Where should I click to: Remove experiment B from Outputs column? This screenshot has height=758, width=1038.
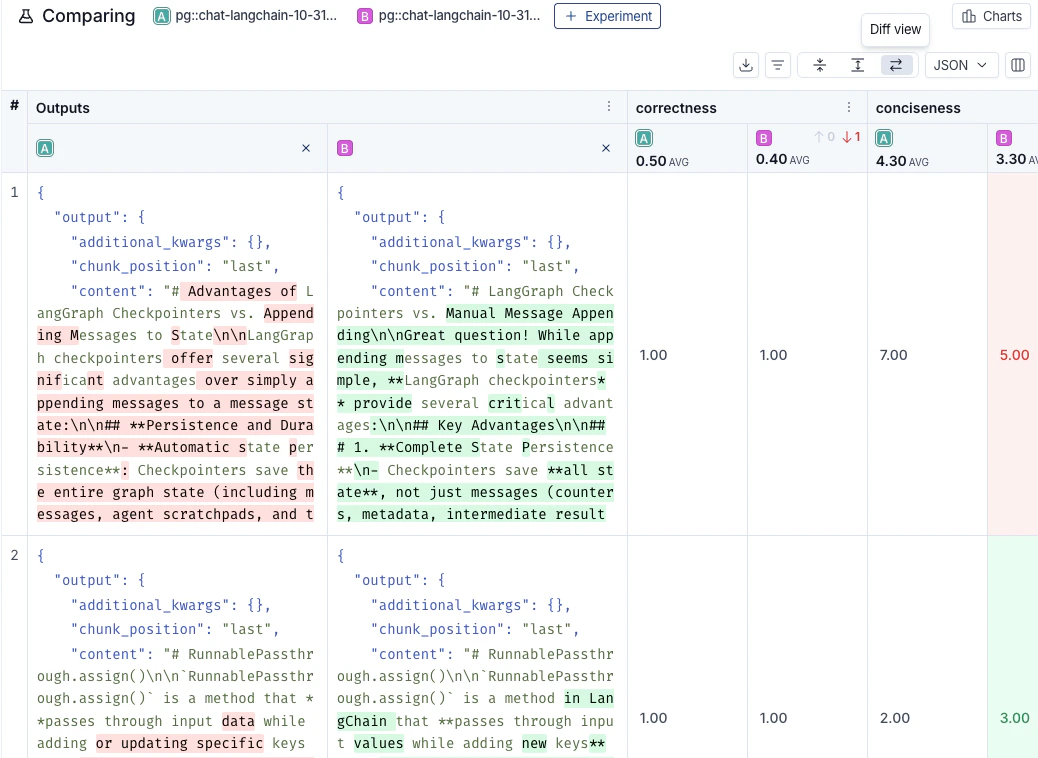(x=605, y=148)
